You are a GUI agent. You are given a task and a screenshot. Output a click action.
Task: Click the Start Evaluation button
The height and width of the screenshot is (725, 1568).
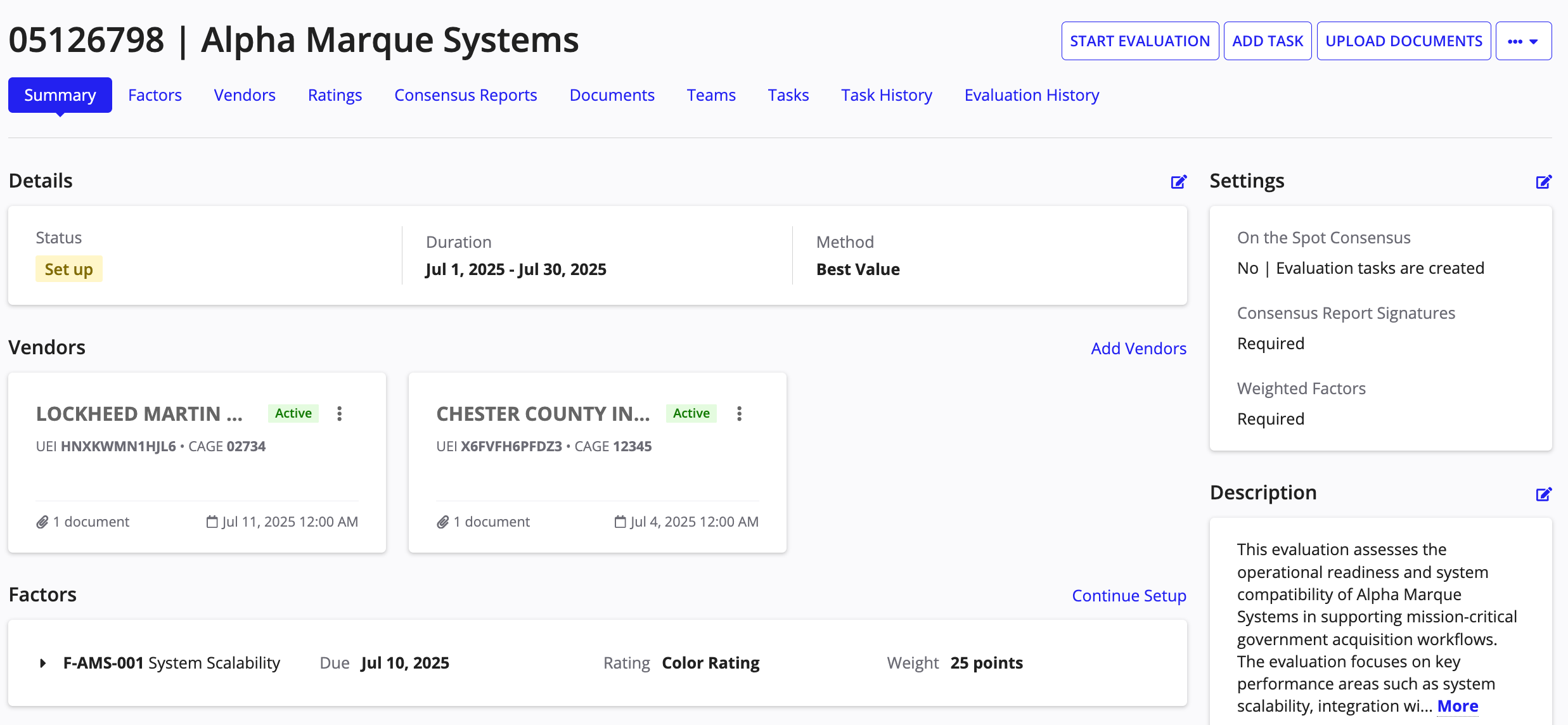1140,41
